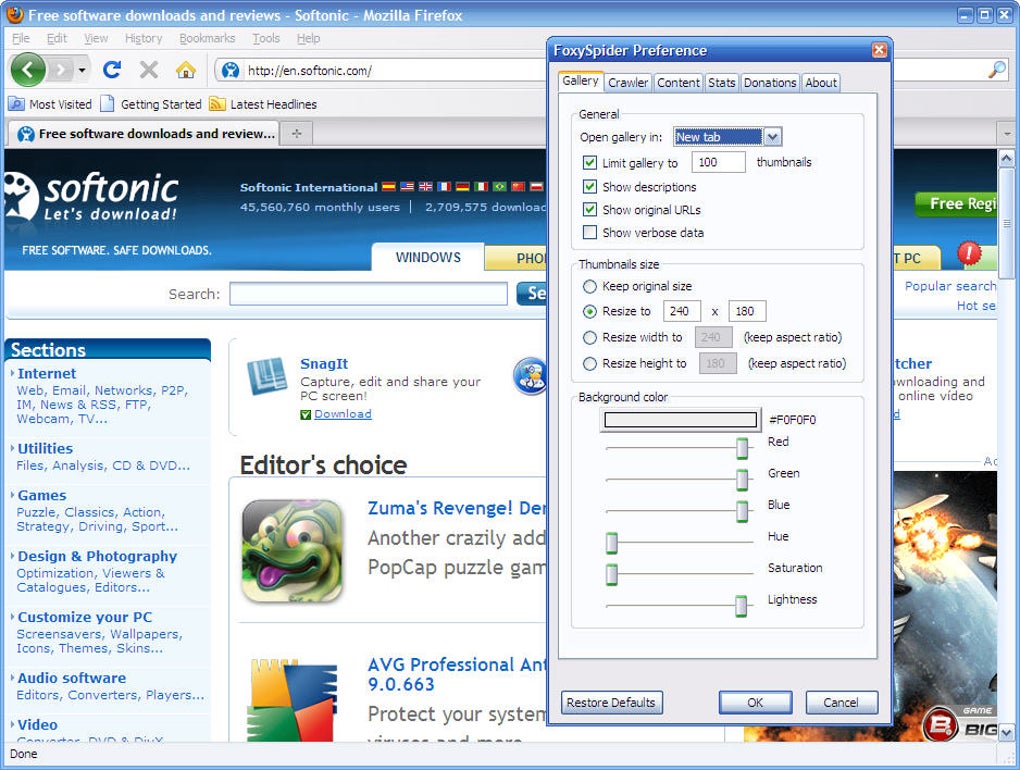This screenshot has height=770, width=1020.
Task: Open Most Visited bookmarks folder
Action: tap(50, 104)
